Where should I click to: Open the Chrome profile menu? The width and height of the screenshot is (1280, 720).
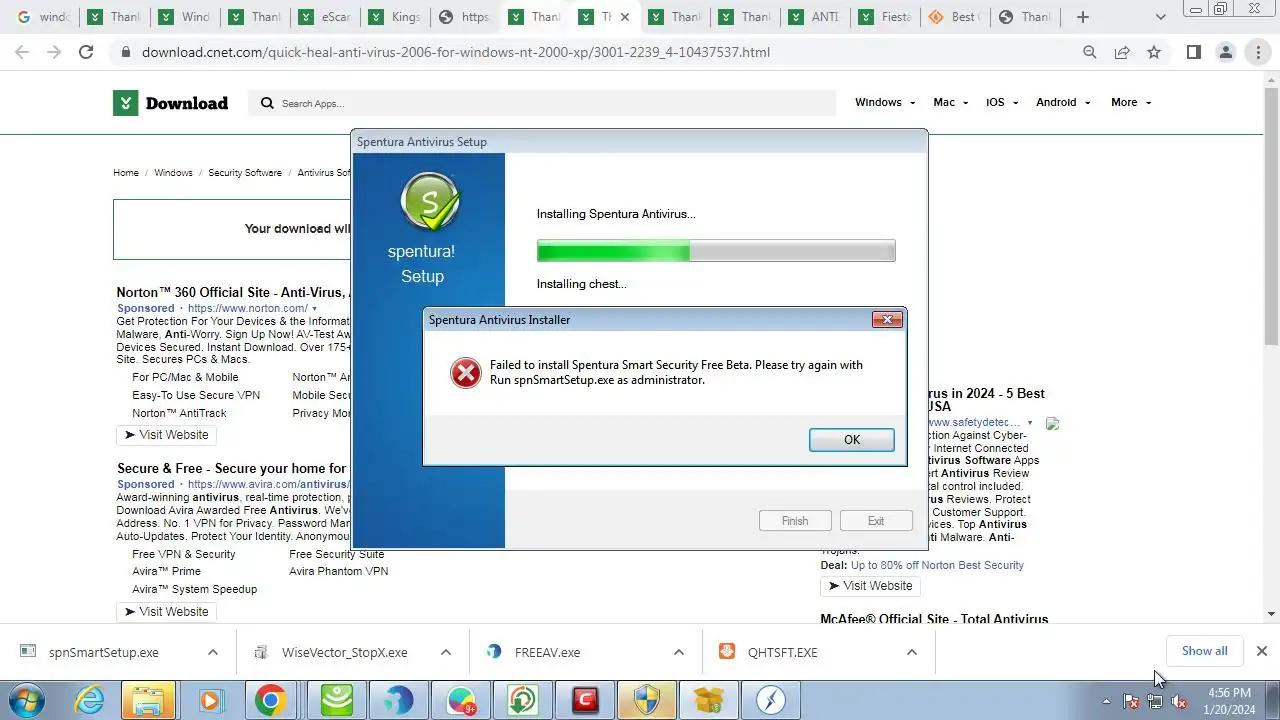coord(1226,52)
